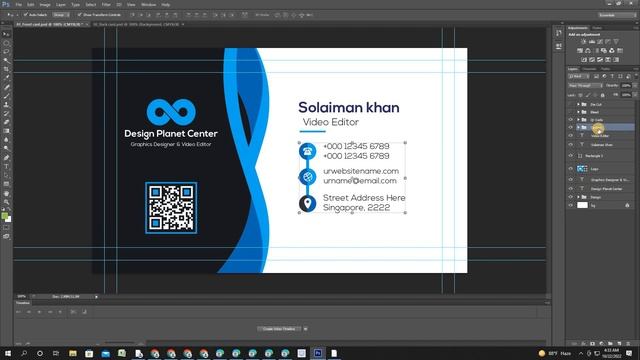The width and height of the screenshot is (640, 360).
Task: Open Windows Start menu
Action: point(7,353)
